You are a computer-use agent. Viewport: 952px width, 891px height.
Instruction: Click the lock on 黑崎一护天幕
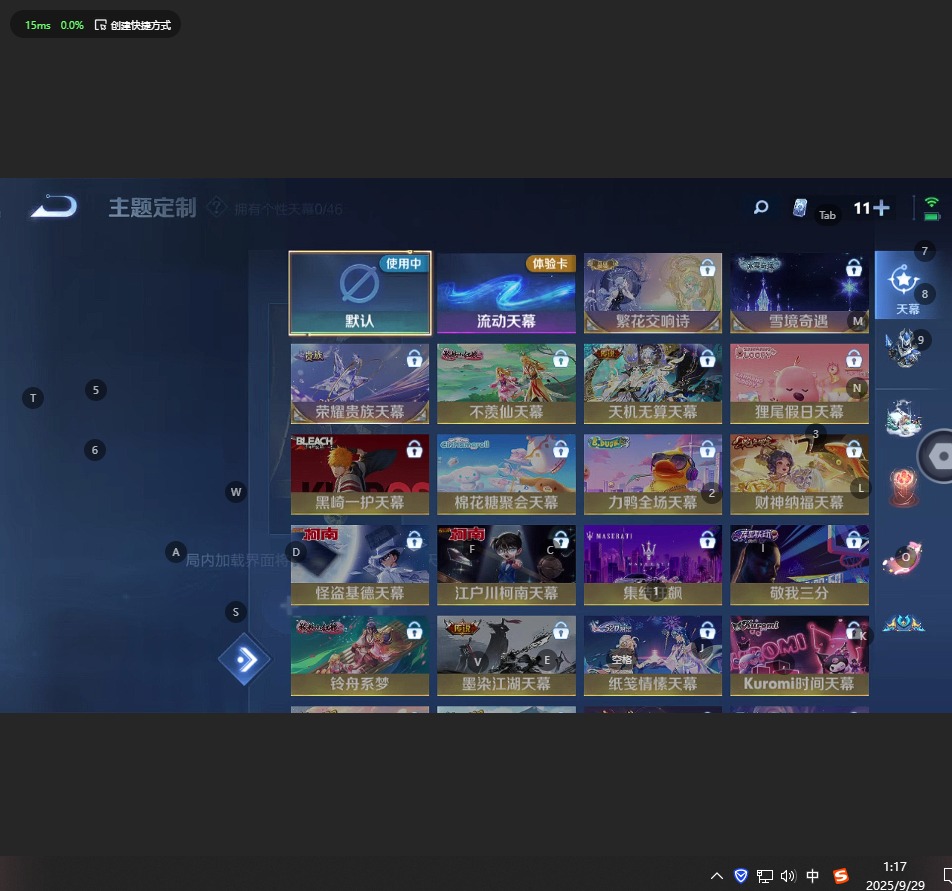point(414,450)
